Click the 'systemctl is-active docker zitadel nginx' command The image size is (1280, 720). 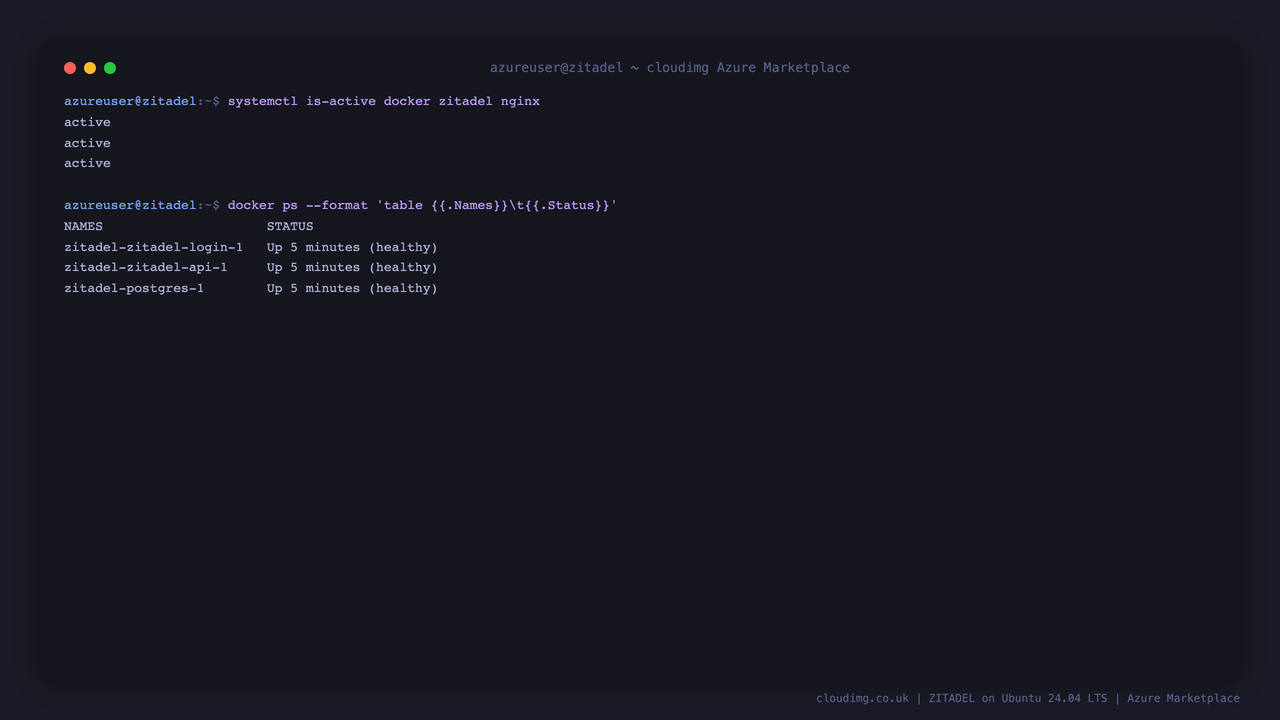(384, 102)
